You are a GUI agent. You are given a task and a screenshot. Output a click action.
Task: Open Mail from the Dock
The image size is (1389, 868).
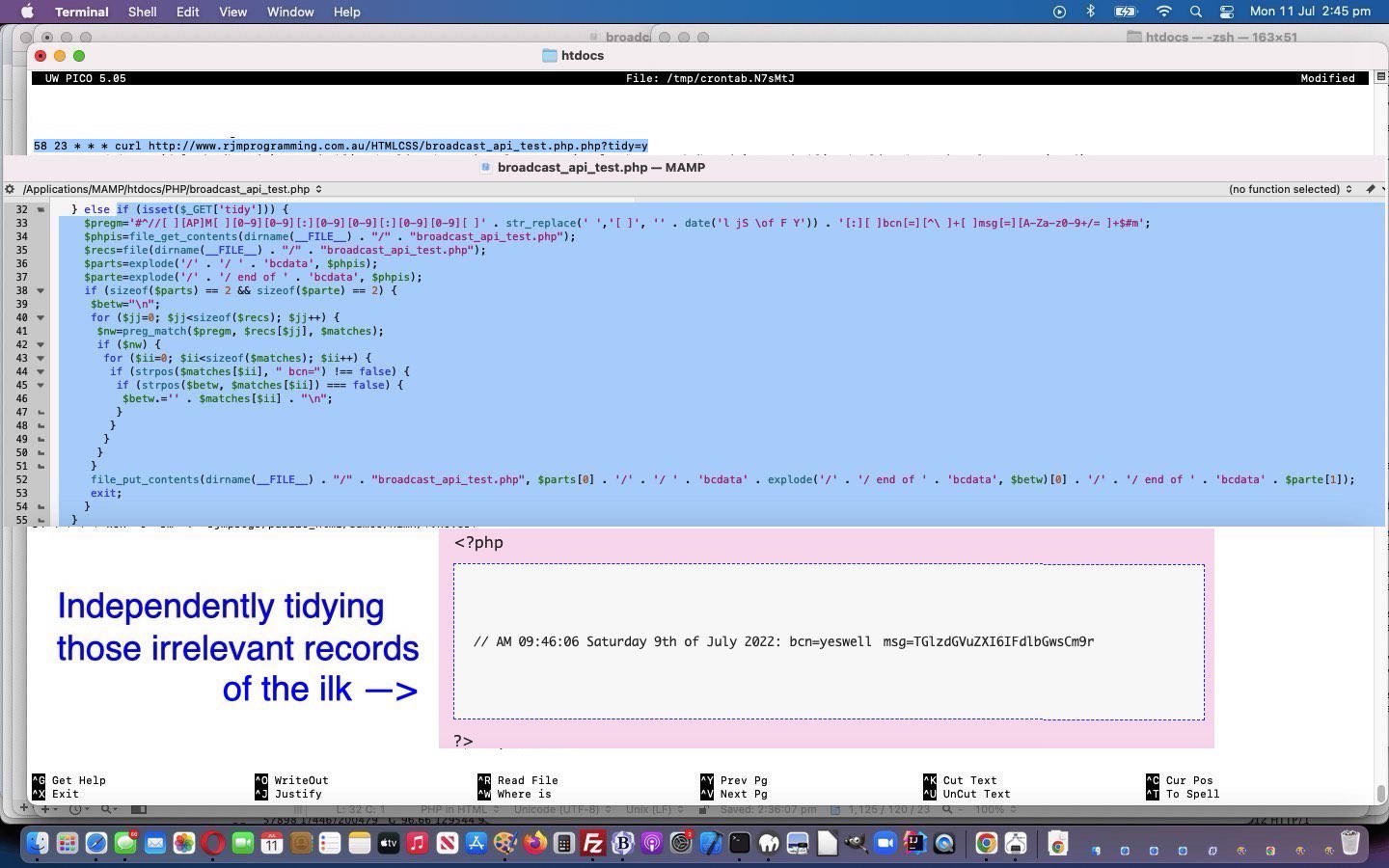coord(155,843)
